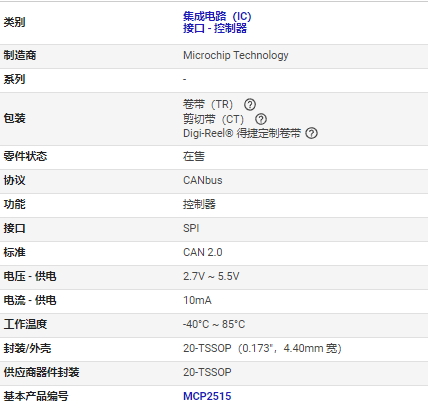Click the CAN 2.0 standard value
The width and height of the screenshot is (428, 409).
(202, 252)
